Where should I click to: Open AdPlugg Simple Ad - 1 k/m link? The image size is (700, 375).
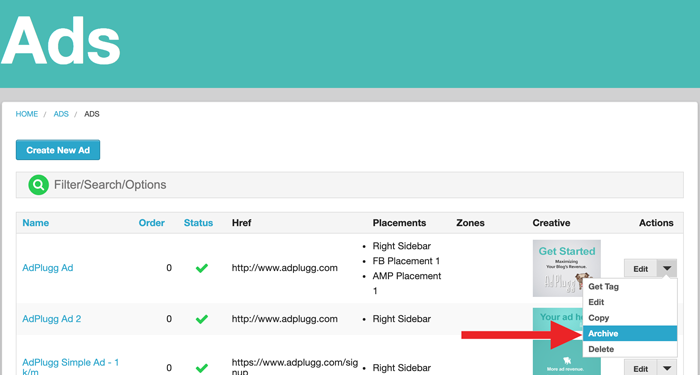tap(71, 367)
